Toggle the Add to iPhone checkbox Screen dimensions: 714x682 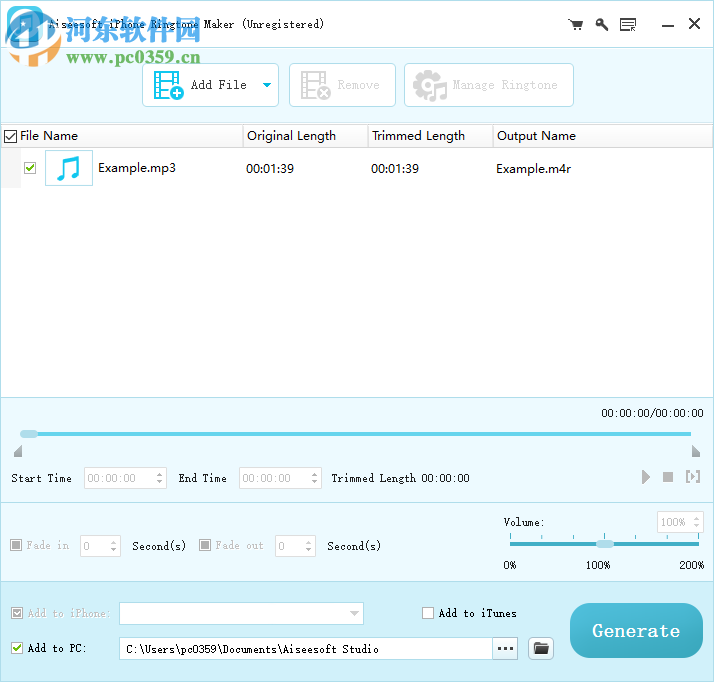pos(17,613)
